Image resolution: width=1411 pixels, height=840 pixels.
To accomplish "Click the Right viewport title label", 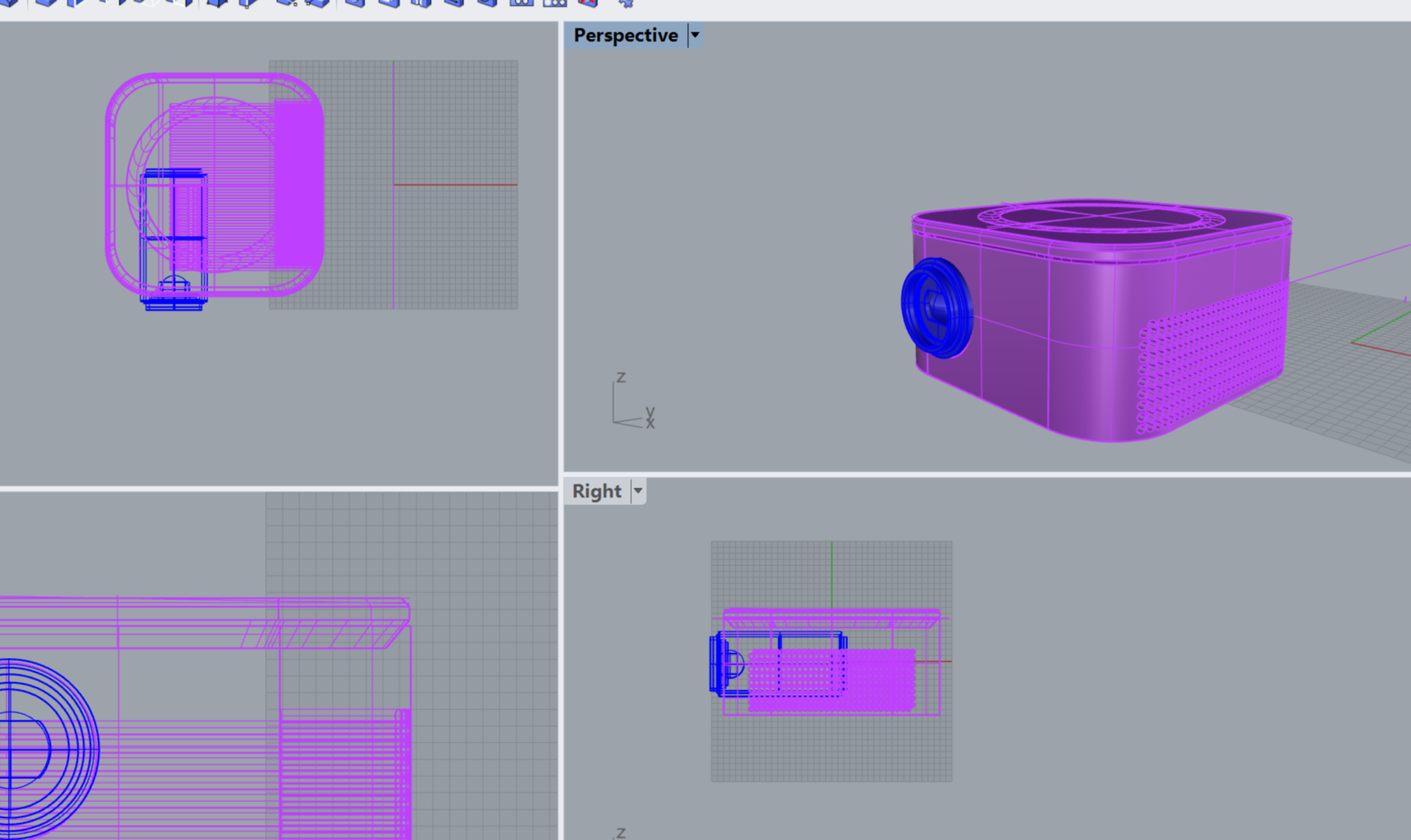I will coord(596,492).
